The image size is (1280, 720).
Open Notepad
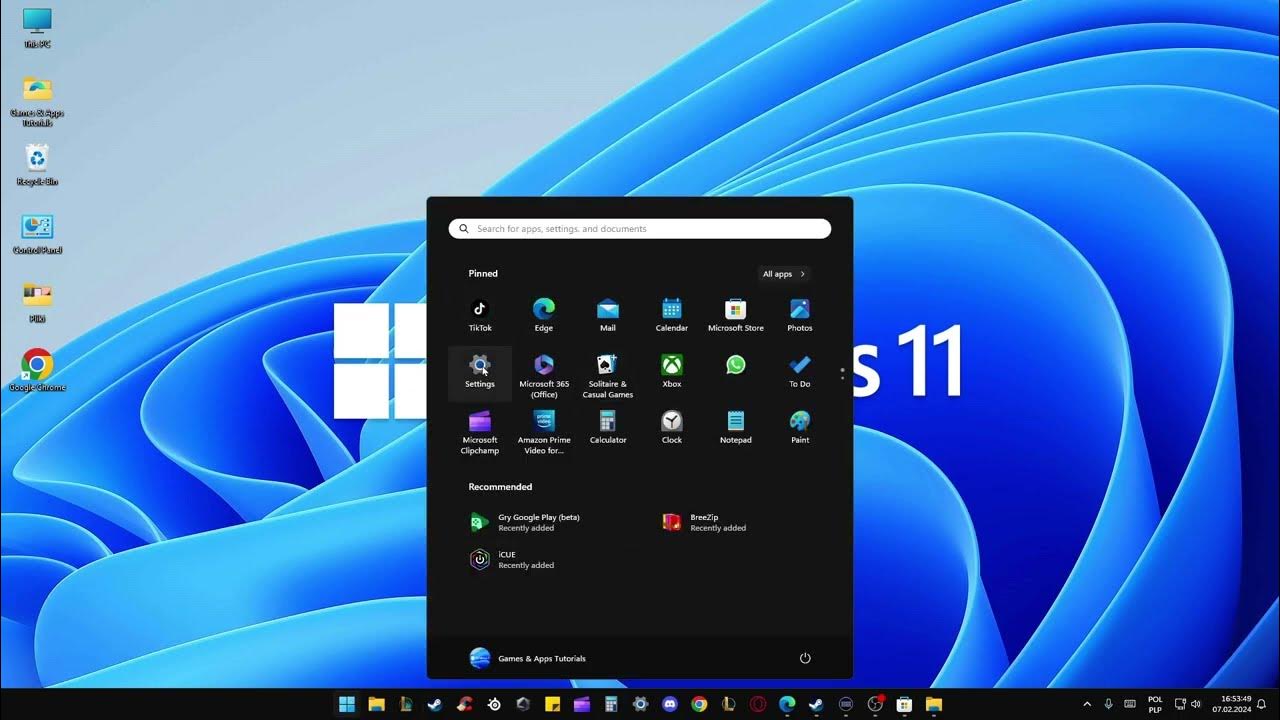coord(736,427)
